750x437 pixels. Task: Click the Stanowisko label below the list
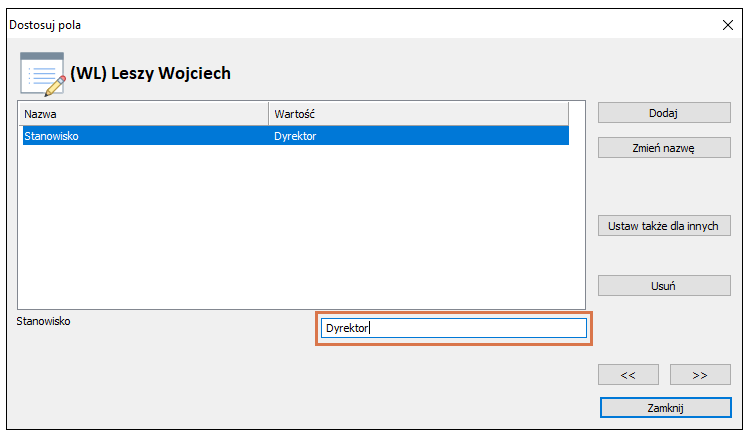(44, 321)
